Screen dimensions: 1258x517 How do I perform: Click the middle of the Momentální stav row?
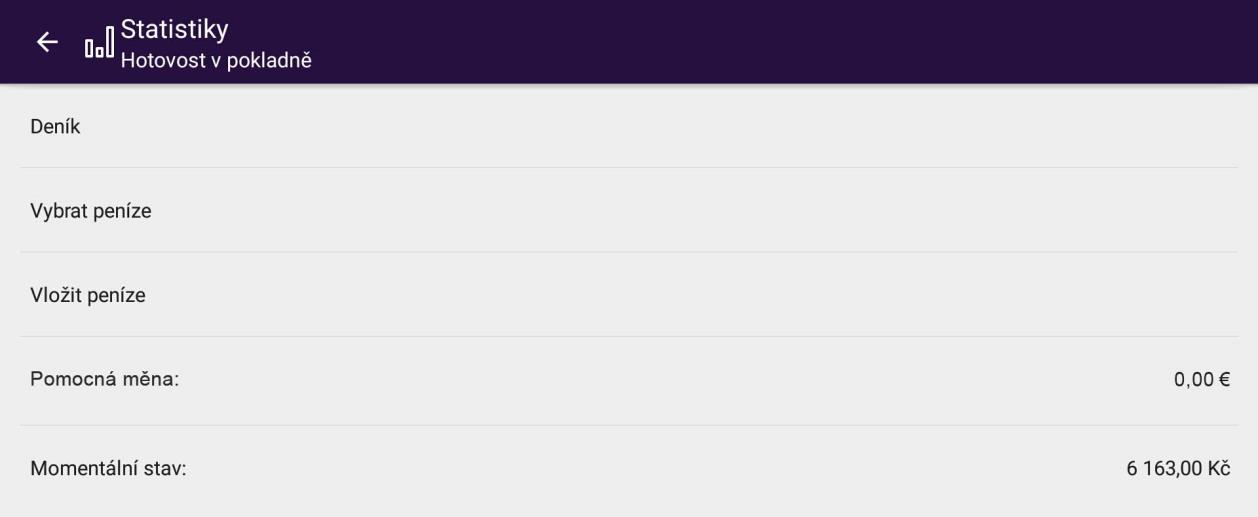630,468
